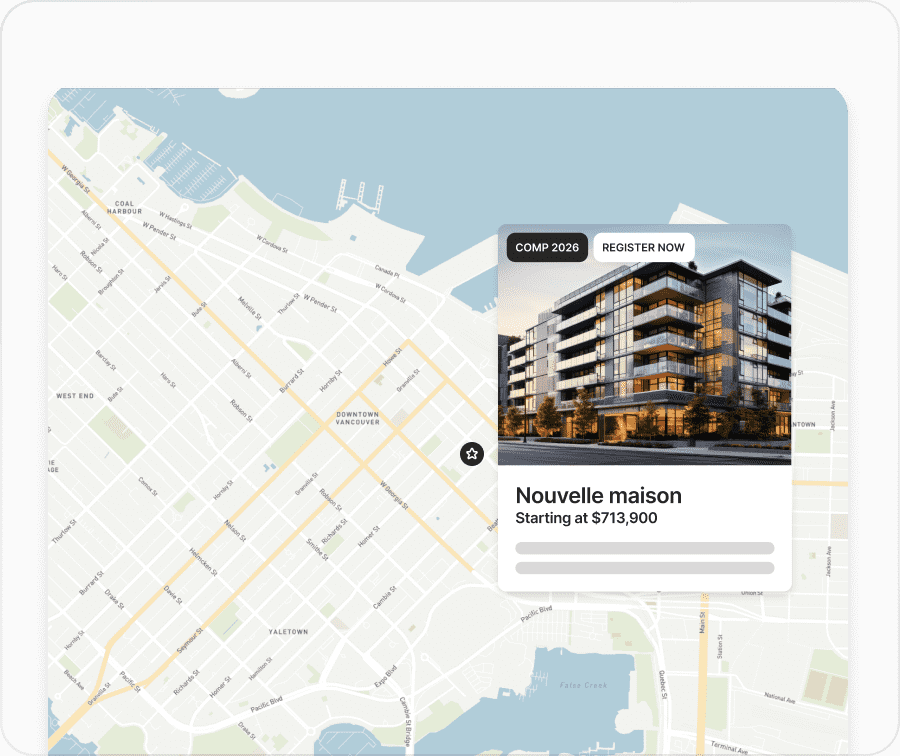Click the Helmcken St street label
The width and height of the screenshot is (900, 756).
[203, 562]
